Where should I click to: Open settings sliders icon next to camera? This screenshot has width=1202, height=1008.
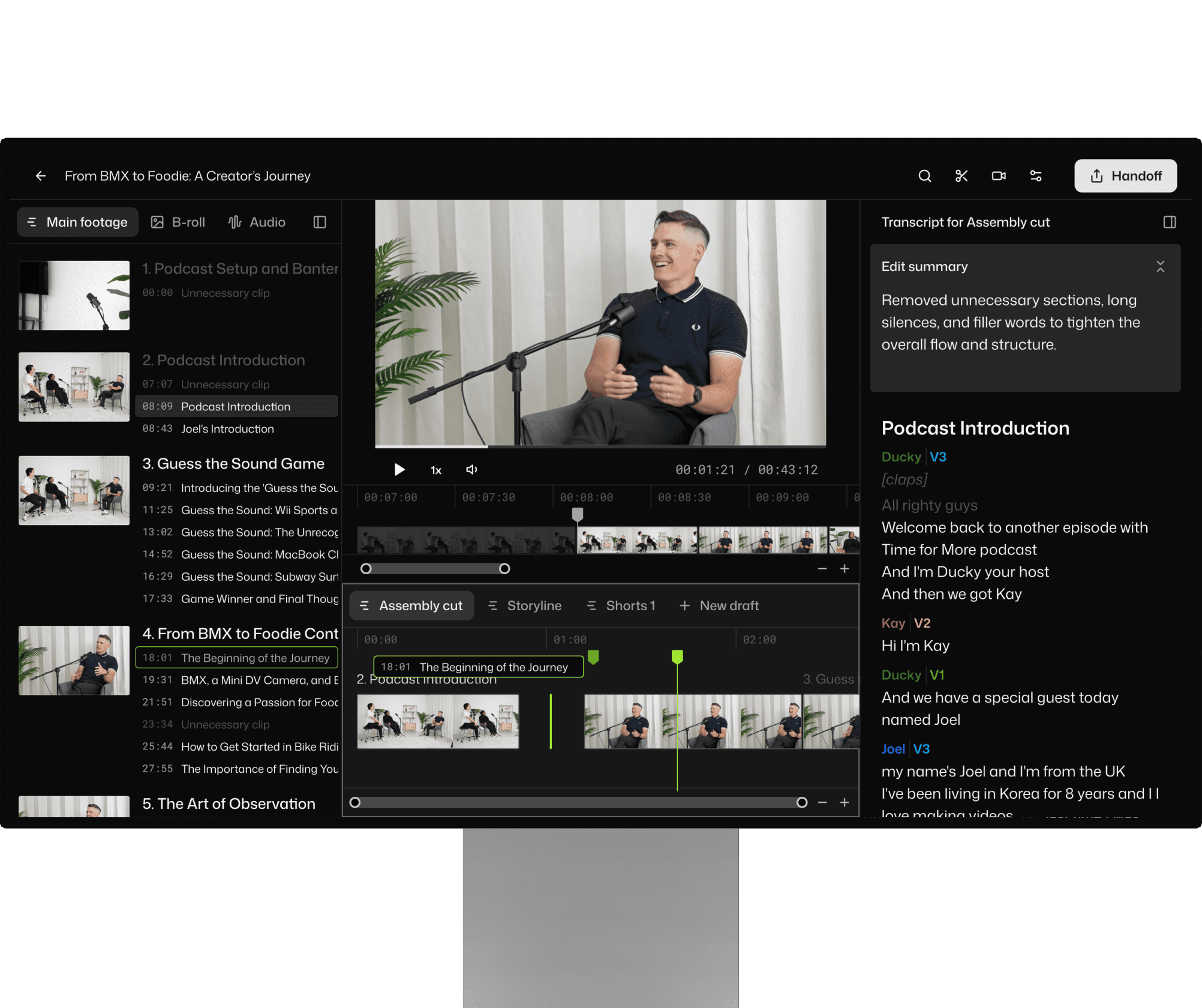pyautogui.click(x=1036, y=176)
